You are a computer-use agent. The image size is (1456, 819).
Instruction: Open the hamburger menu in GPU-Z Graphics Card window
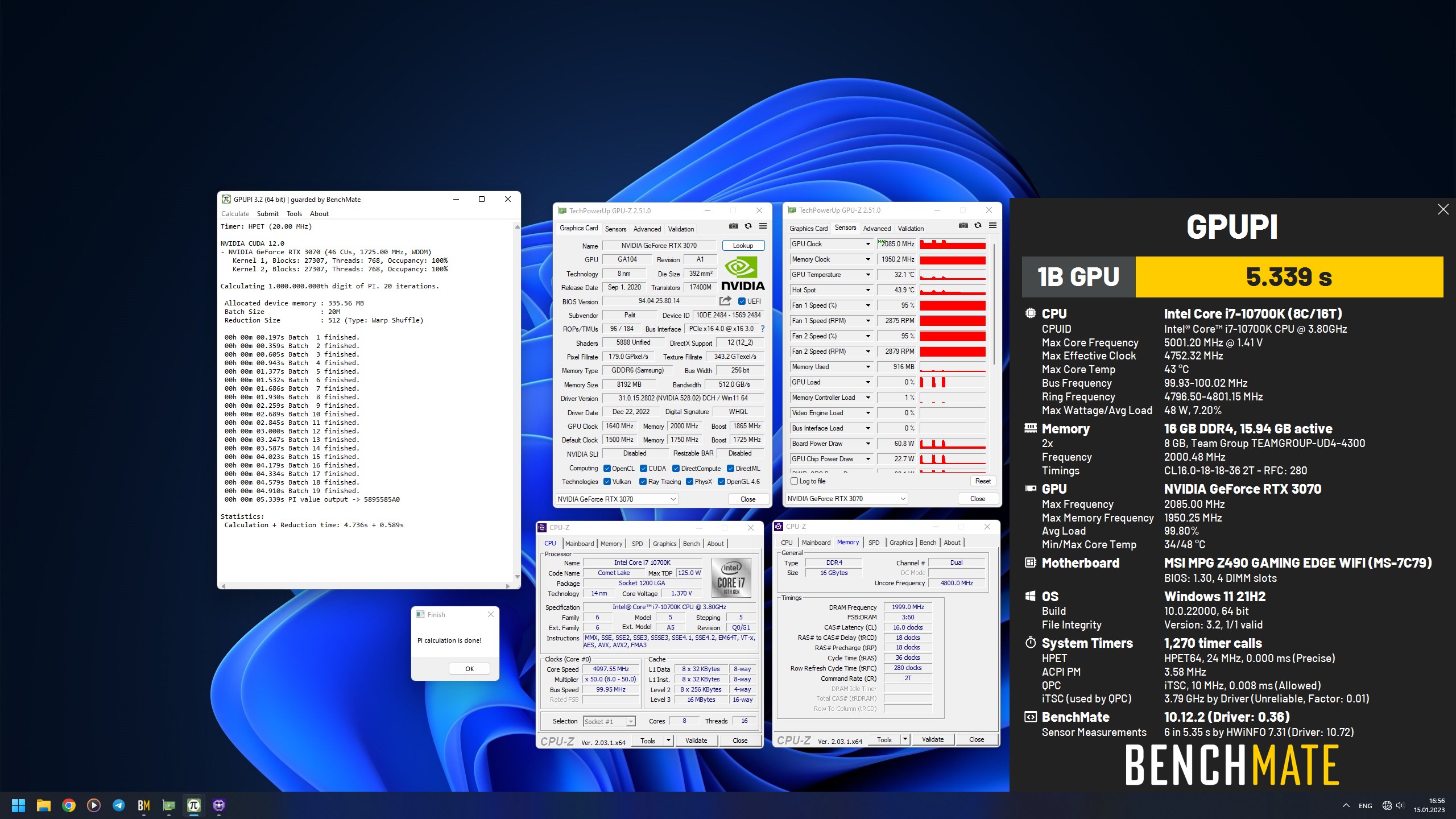[x=763, y=226]
